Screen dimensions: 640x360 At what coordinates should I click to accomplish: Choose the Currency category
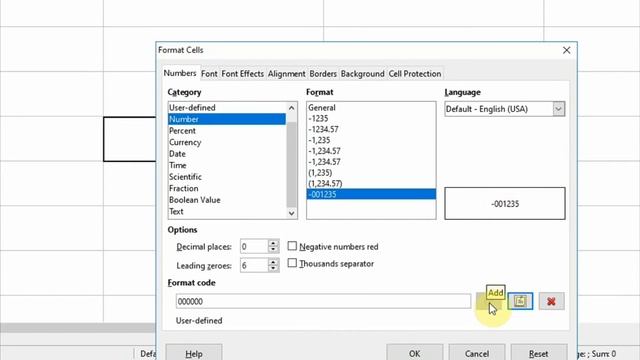pyautogui.click(x=227, y=142)
